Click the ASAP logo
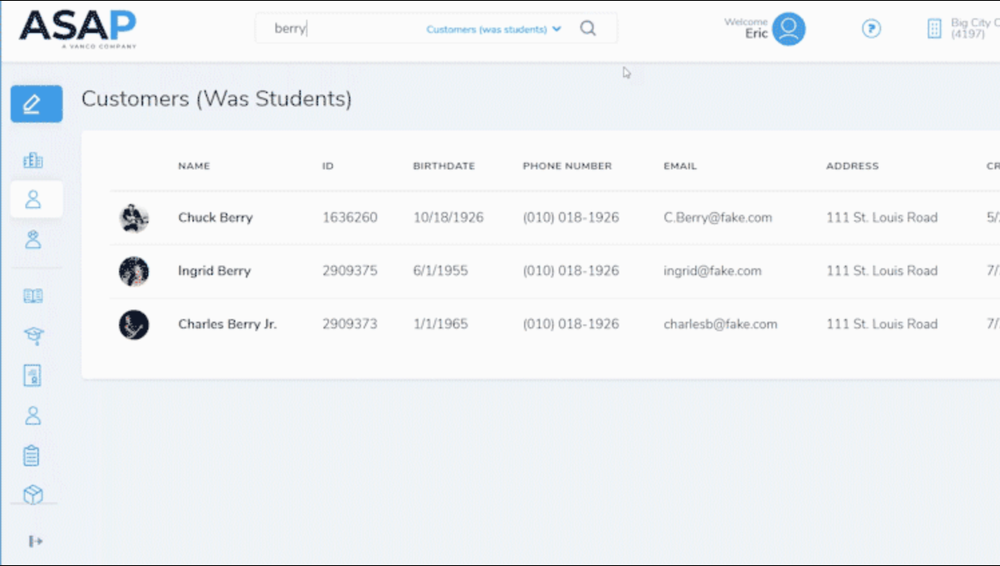1000x566 pixels. click(x=78, y=29)
